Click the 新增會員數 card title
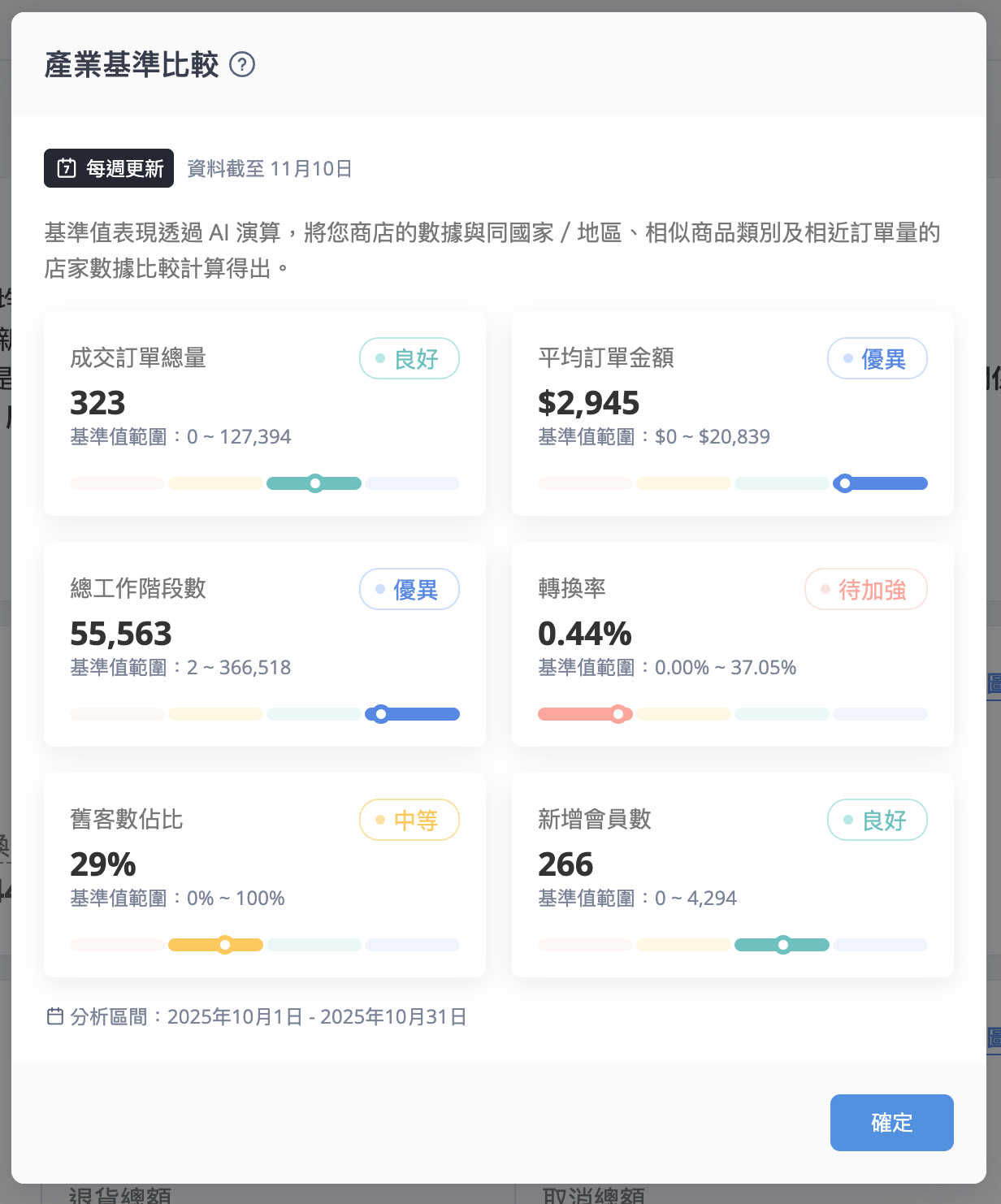1001x1204 pixels. pyautogui.click(x=595, y=819)
